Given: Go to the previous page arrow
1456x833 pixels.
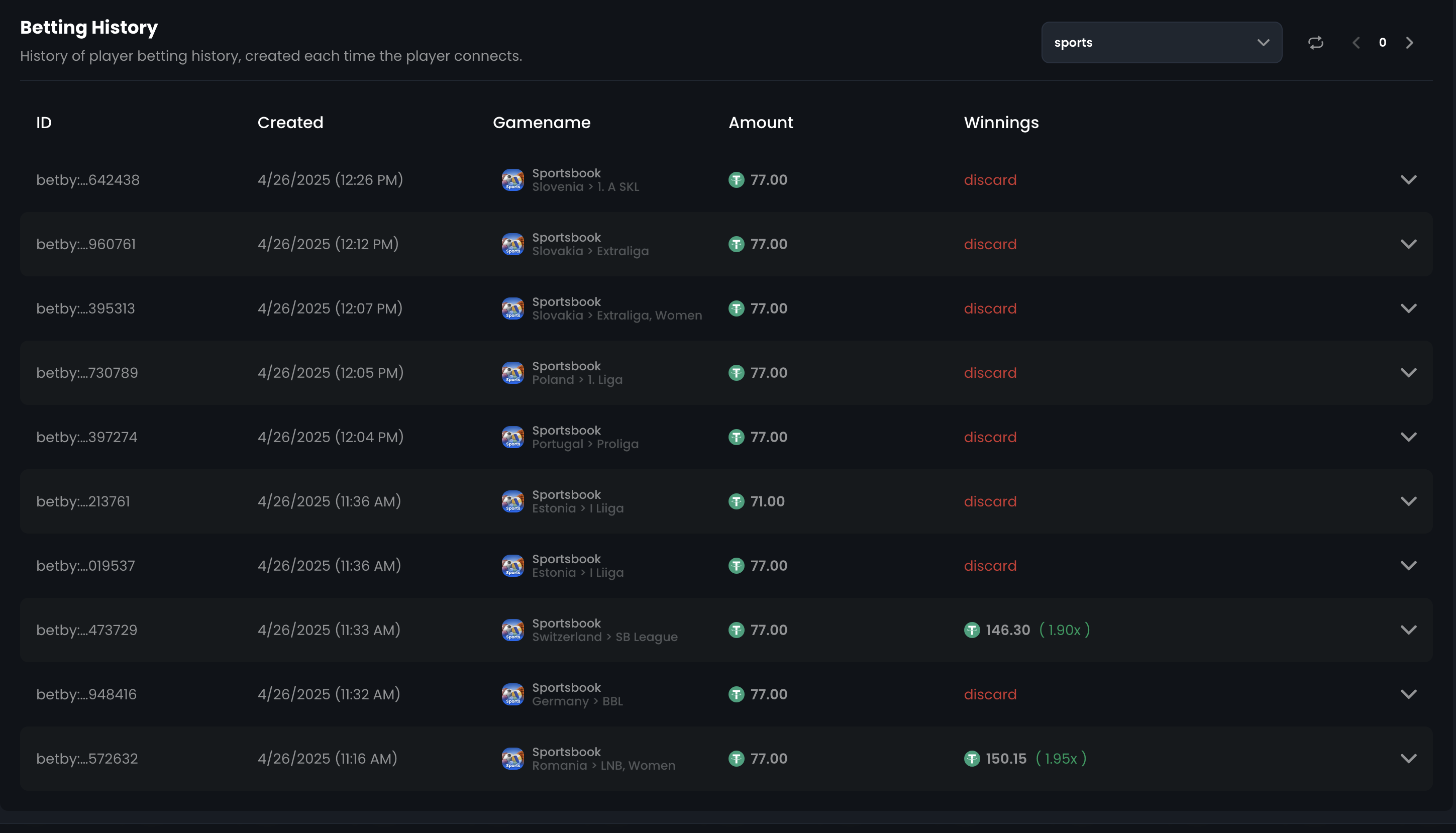Looking at the screenshot, I should (x=1356, y=42).
